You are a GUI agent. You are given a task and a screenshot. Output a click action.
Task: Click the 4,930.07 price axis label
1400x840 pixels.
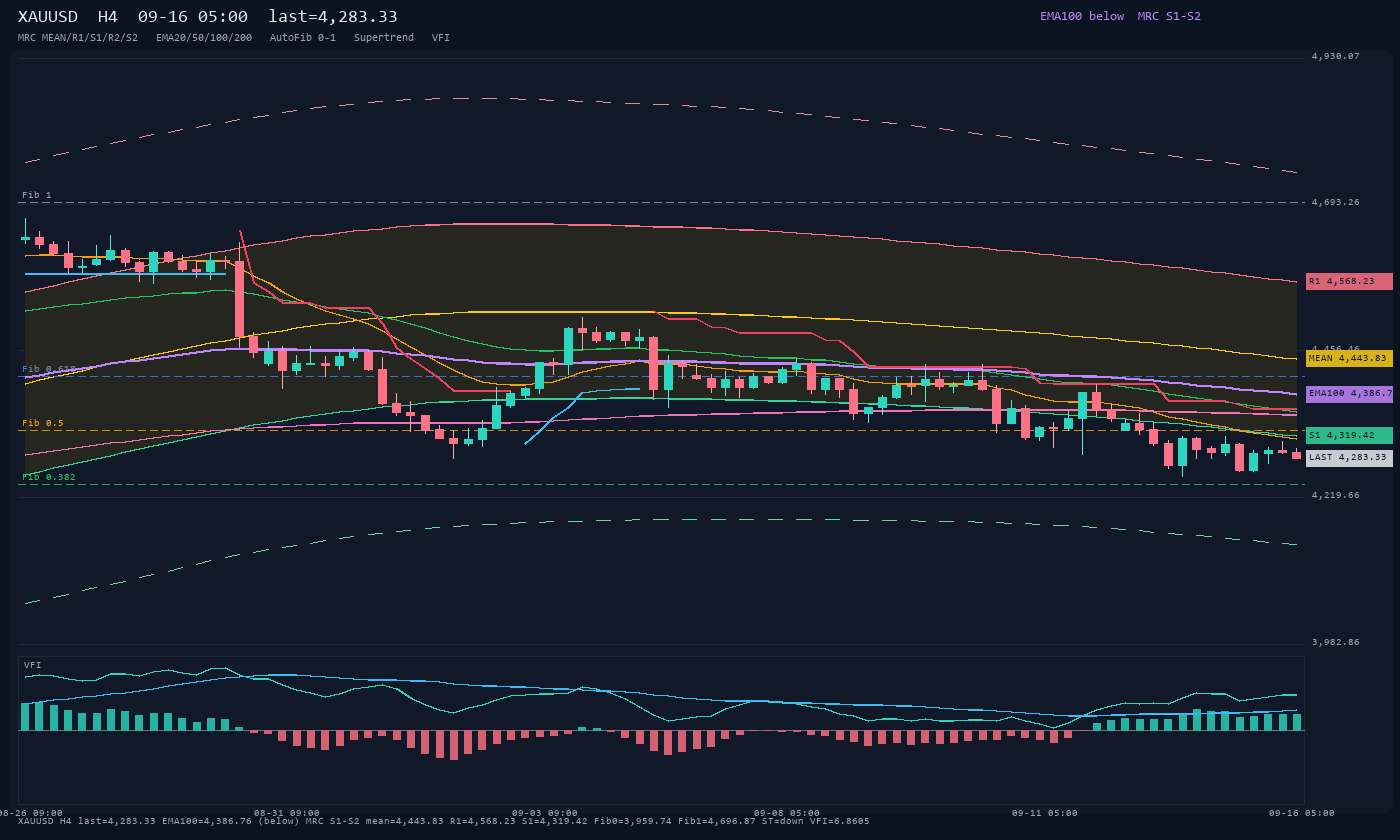click(1336, 57)
